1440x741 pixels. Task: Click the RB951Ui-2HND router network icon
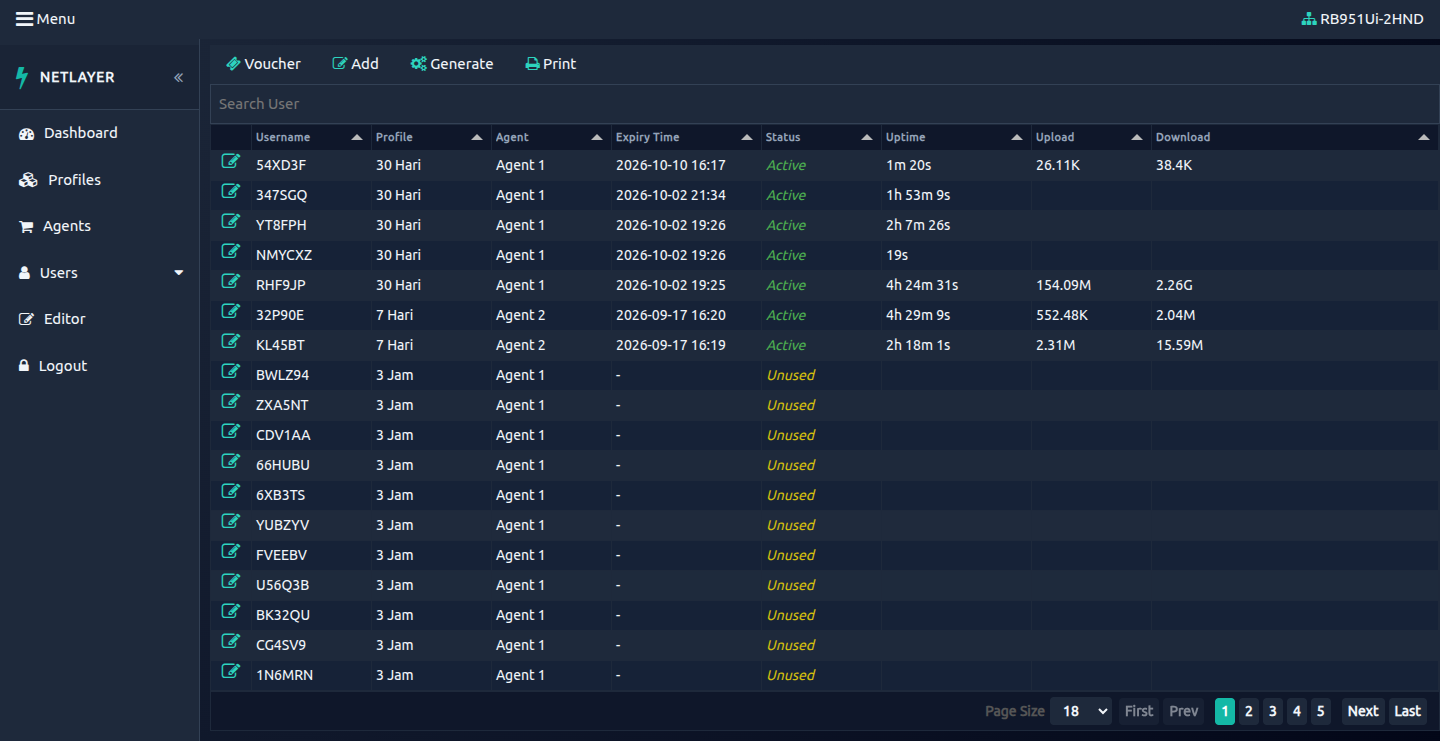click(1308, 19)
